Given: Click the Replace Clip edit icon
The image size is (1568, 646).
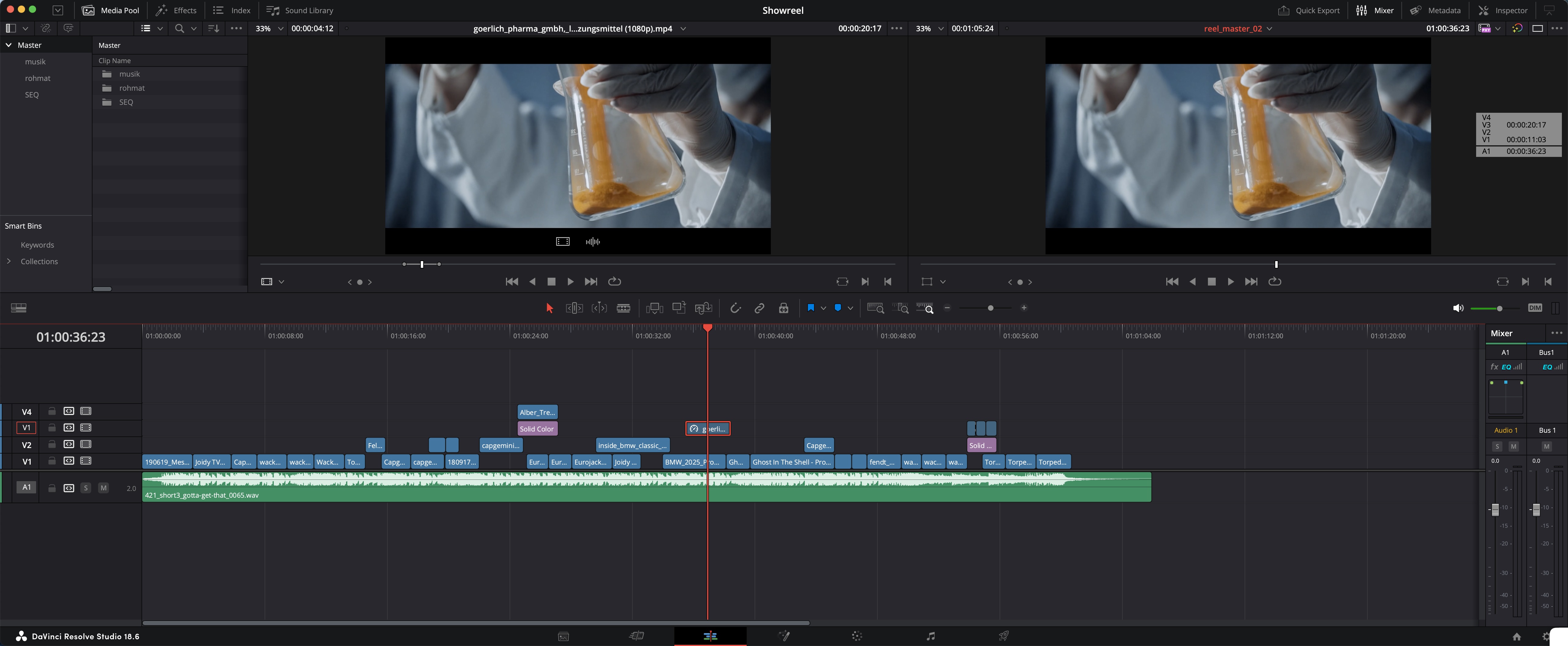Looking at the screenshot, I should click(703, 308).
